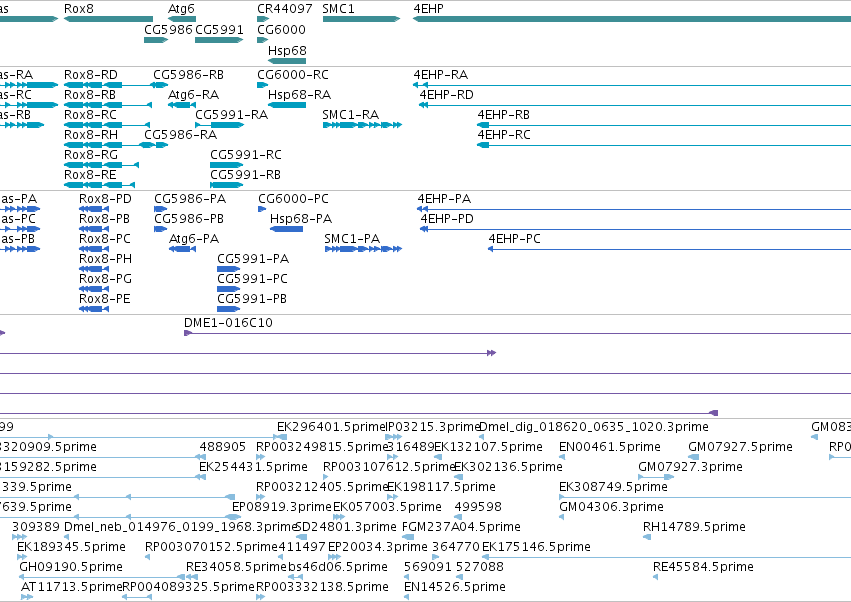Screen dimensions: 851x602
Task: Select the Rox8-RB transcript label
Action: tap(90, 94)
